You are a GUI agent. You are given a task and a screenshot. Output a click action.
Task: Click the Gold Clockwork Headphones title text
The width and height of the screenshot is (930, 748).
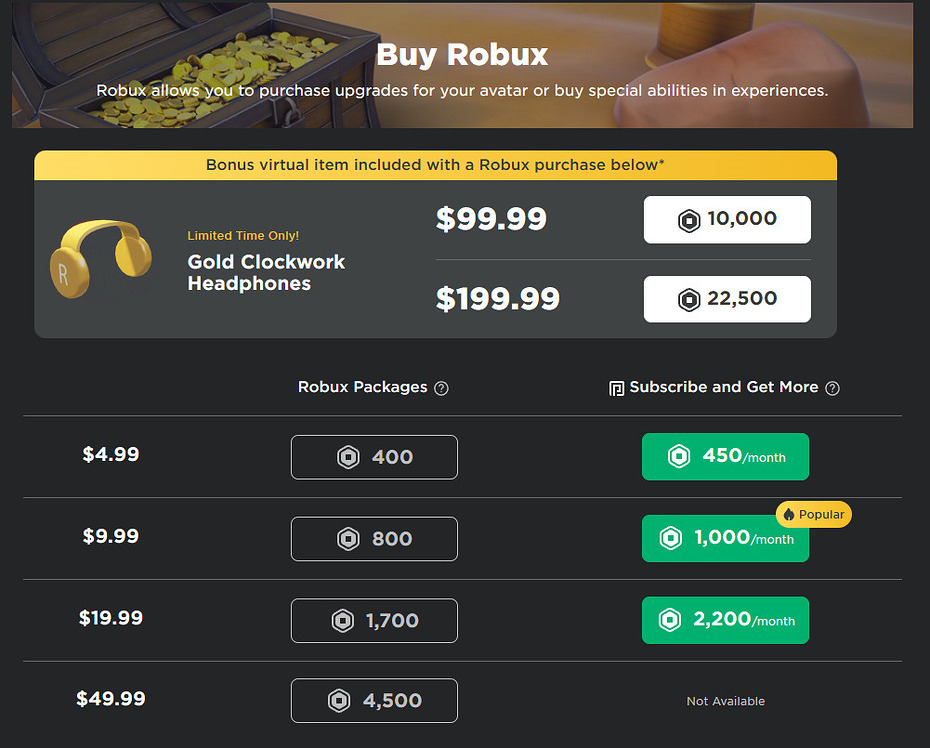[x=266, y=272]
